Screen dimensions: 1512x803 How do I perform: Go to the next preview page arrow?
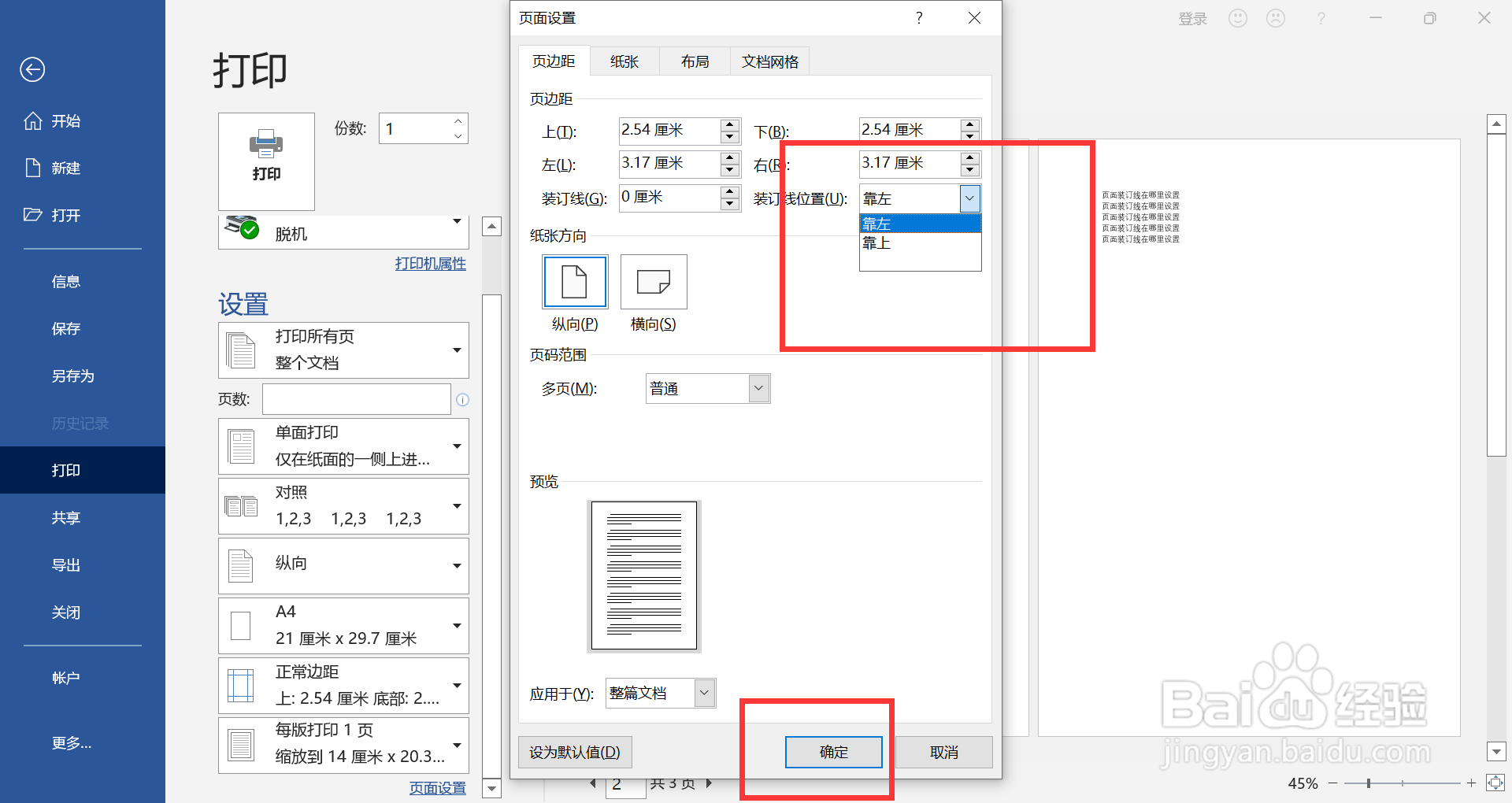click(710, 784)
